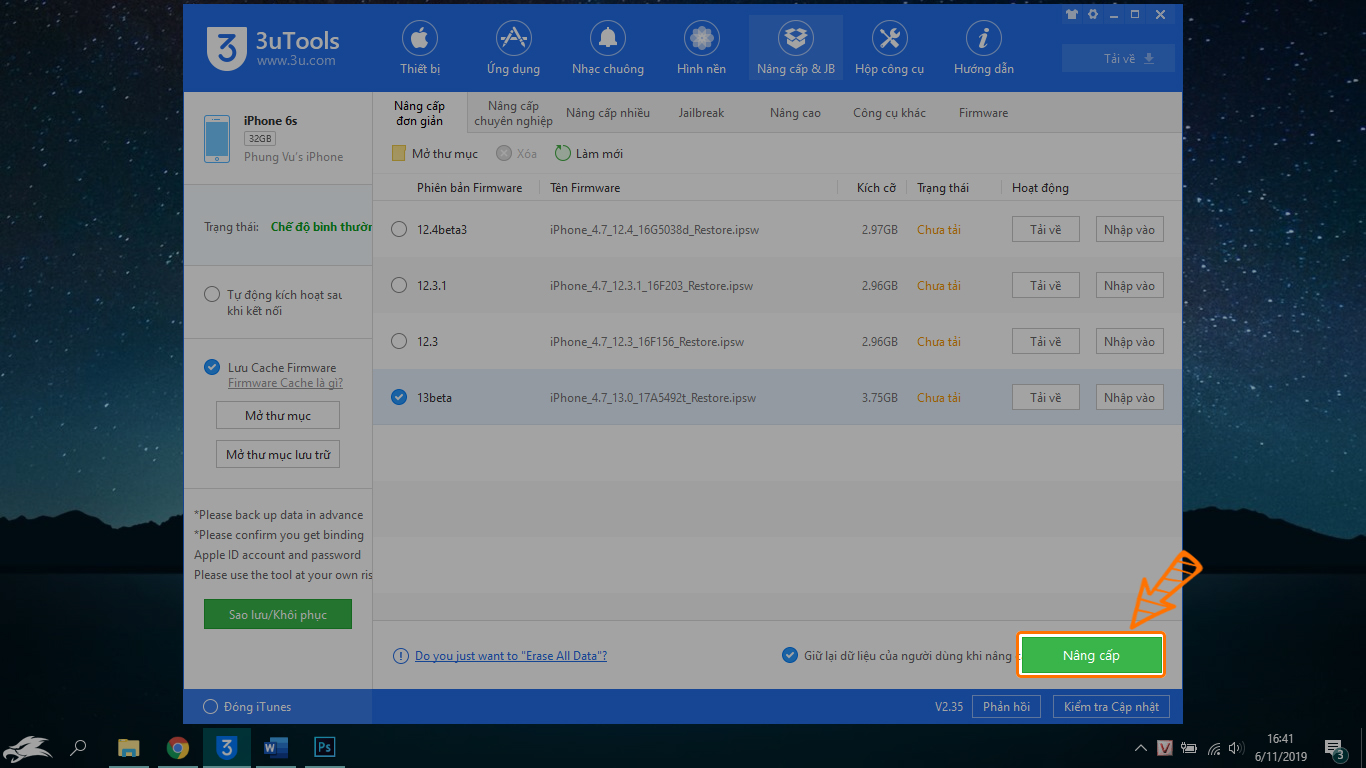Open the notification center icon
Viewport: 1366px width, 768px height.
(x=1336, y=748)
